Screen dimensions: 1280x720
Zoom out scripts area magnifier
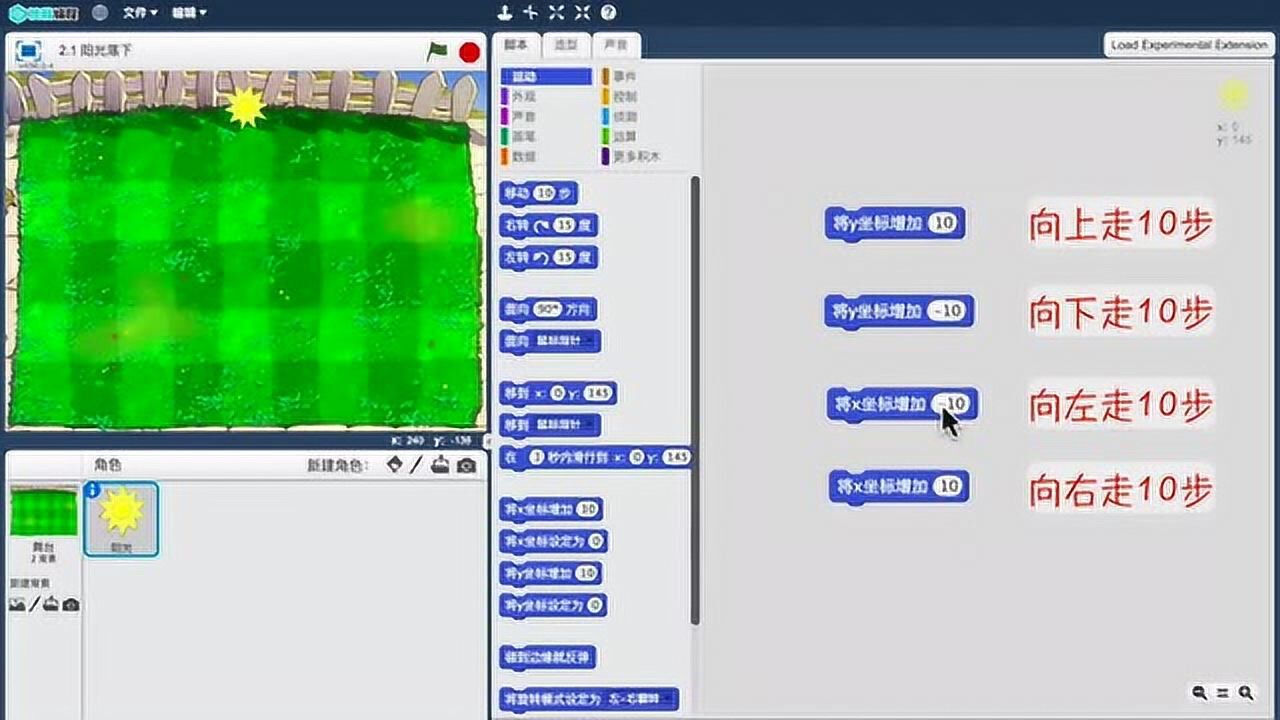click(1200, 692)
